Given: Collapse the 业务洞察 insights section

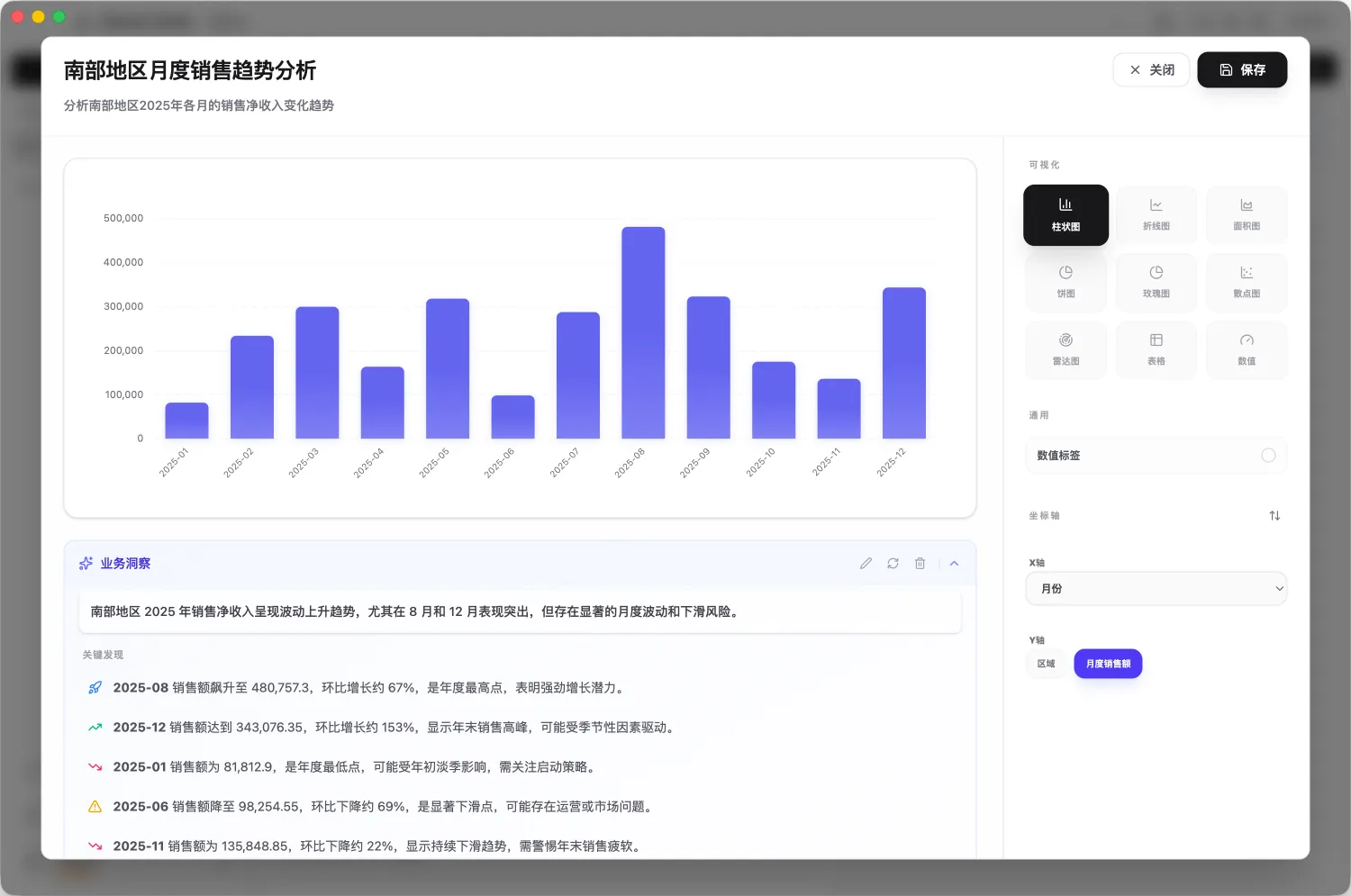Looking at the screenshot, I should click(954, 563).
